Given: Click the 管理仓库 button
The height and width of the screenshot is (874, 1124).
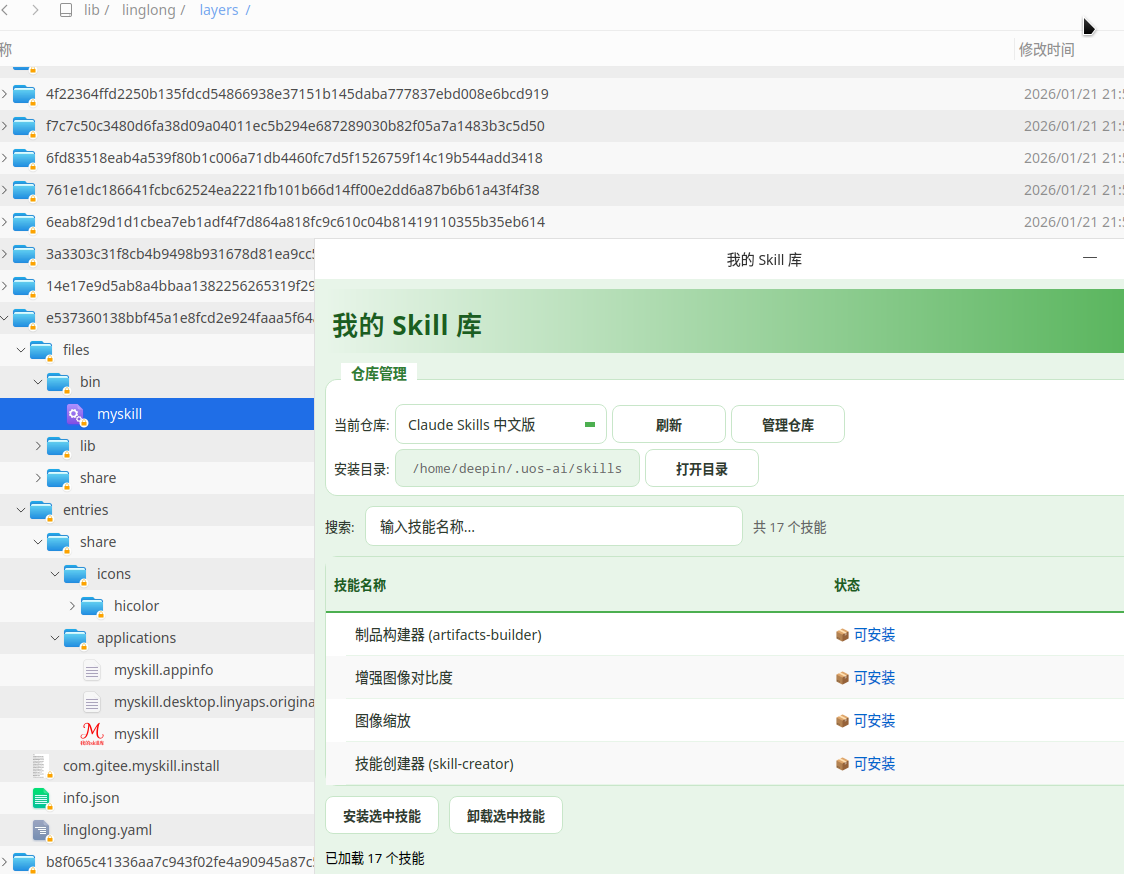Looking at the screenshot, I should (x=788, y=424).
